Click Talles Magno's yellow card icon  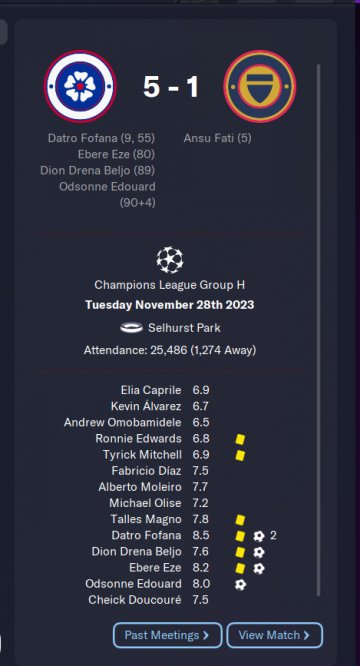240,520
